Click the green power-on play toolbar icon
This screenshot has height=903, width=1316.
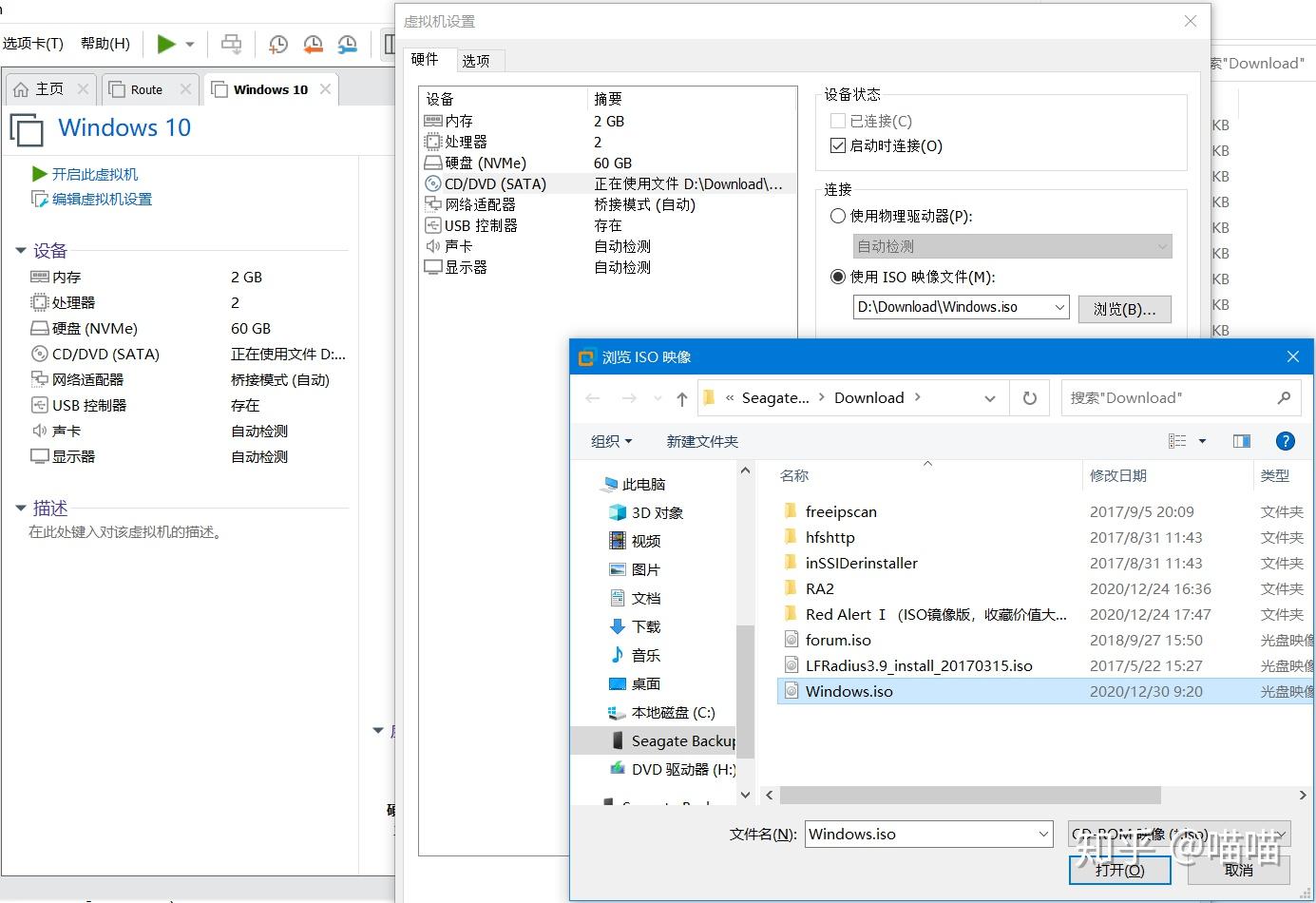(x=166, y=44)
